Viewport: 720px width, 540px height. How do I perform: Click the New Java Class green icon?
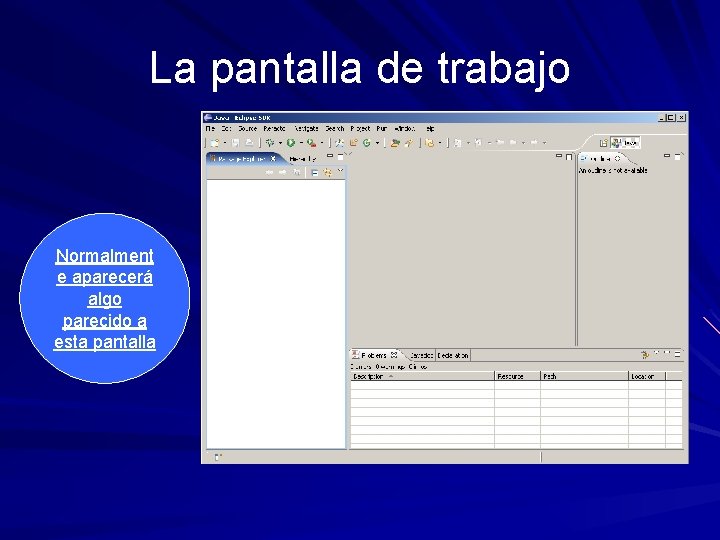point(366,143)
